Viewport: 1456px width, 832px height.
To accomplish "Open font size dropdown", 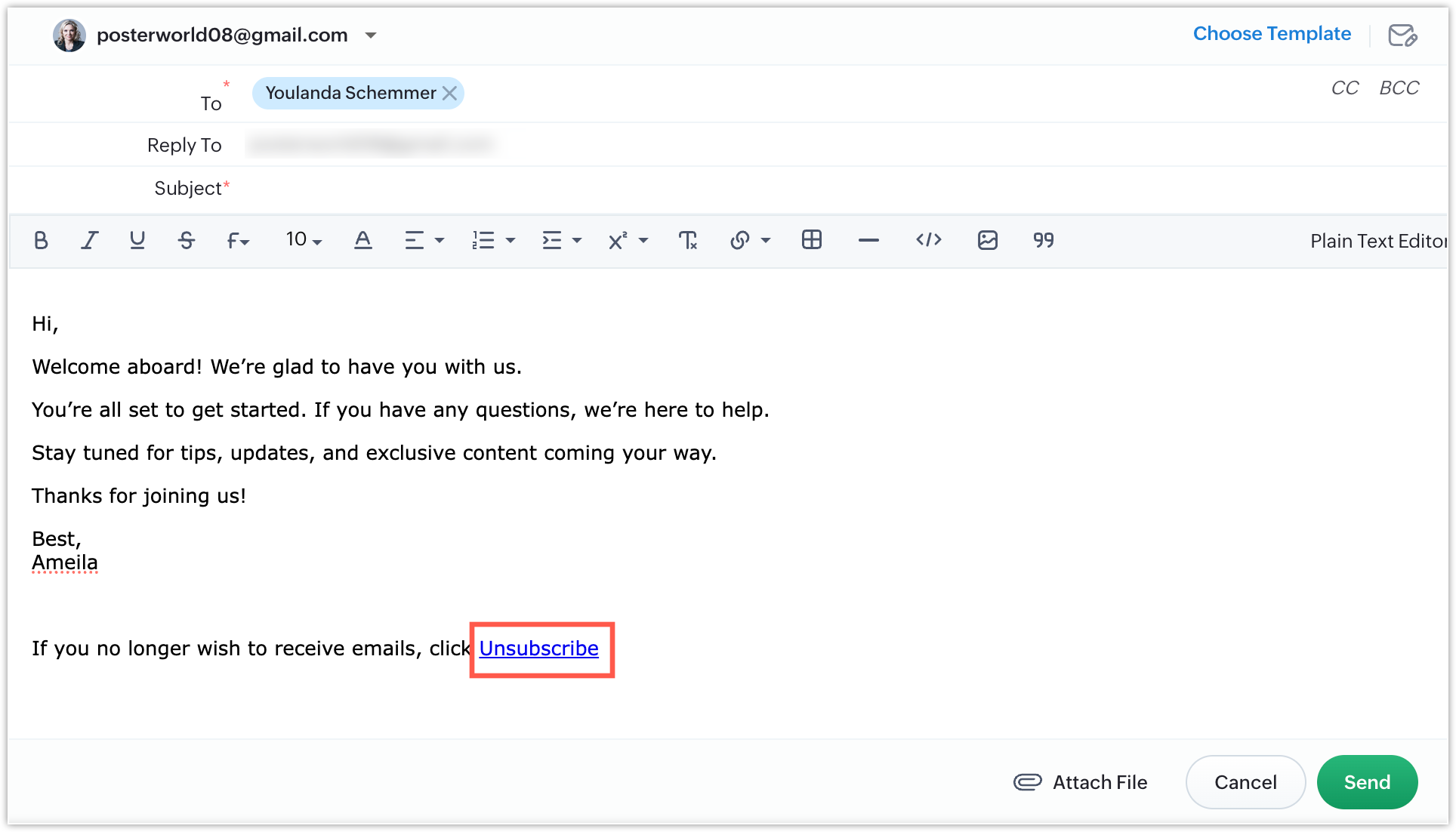I will (304, 240).
